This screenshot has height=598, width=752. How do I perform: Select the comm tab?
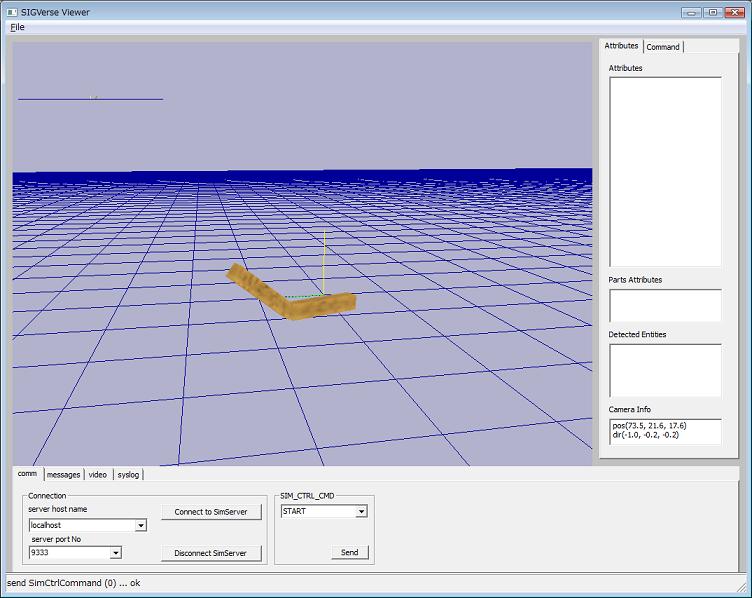(27, 474)
